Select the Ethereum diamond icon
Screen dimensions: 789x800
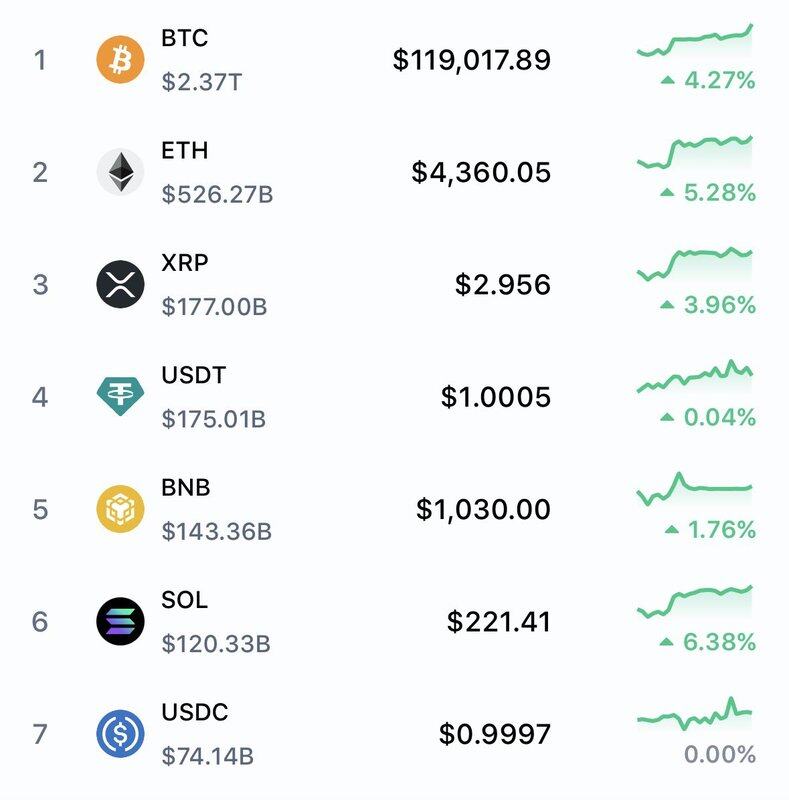(120, 172)
